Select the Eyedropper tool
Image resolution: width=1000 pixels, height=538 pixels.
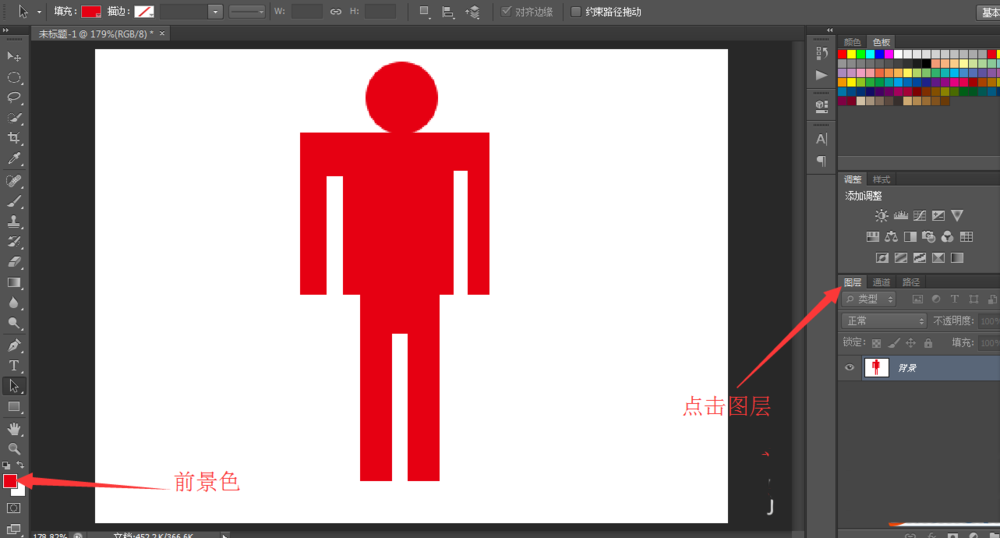click(14, 159)
